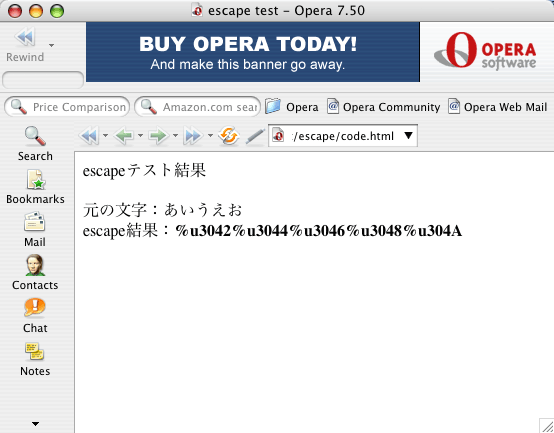The height and width of the screenshot is (433, 554).
Task: Click the text 元の文字：あいうえお
Action: click(163, 210)
